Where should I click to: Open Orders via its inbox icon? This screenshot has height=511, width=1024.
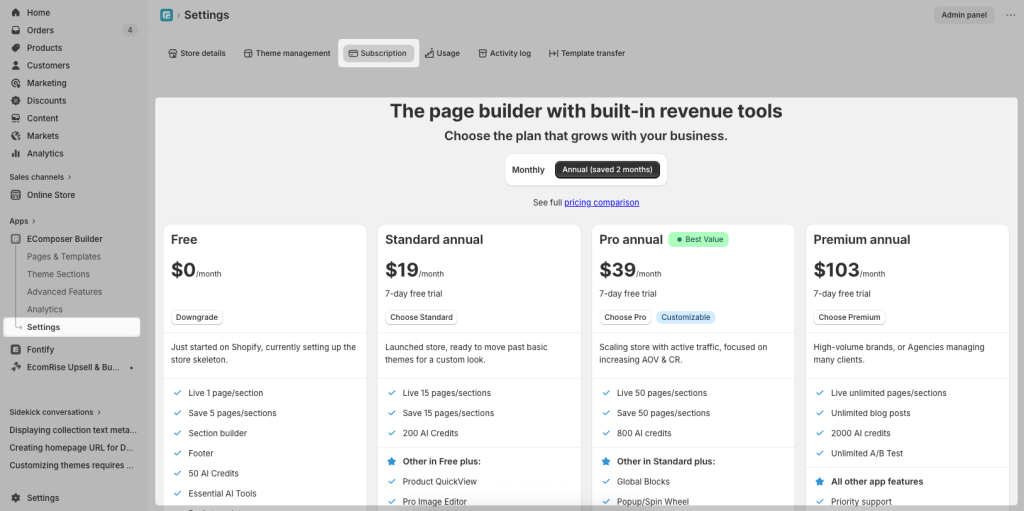click(x=16, y=30)
